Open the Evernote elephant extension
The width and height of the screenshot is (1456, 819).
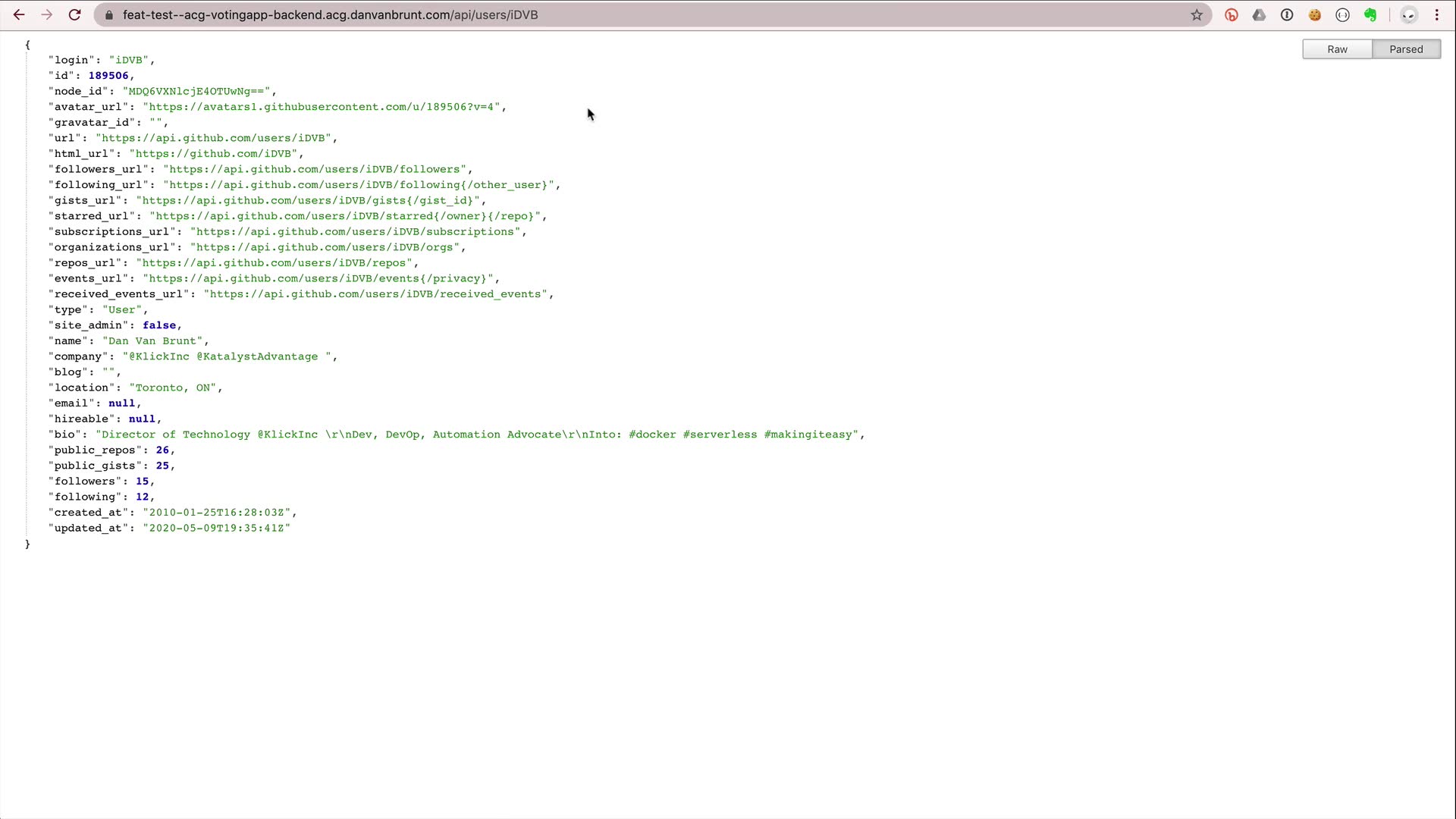pyautogui.click(x=1370, y=14)
